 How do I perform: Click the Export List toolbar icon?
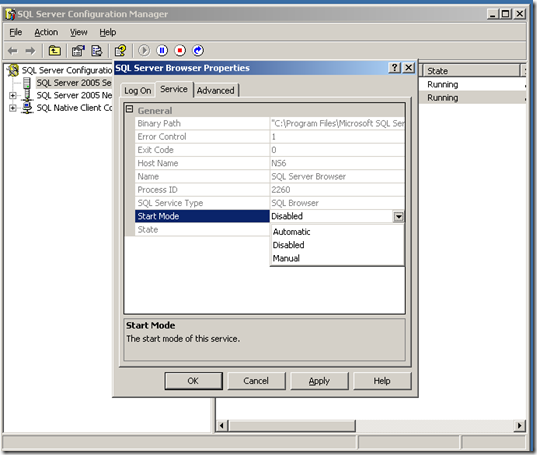(x=97, y=51)
